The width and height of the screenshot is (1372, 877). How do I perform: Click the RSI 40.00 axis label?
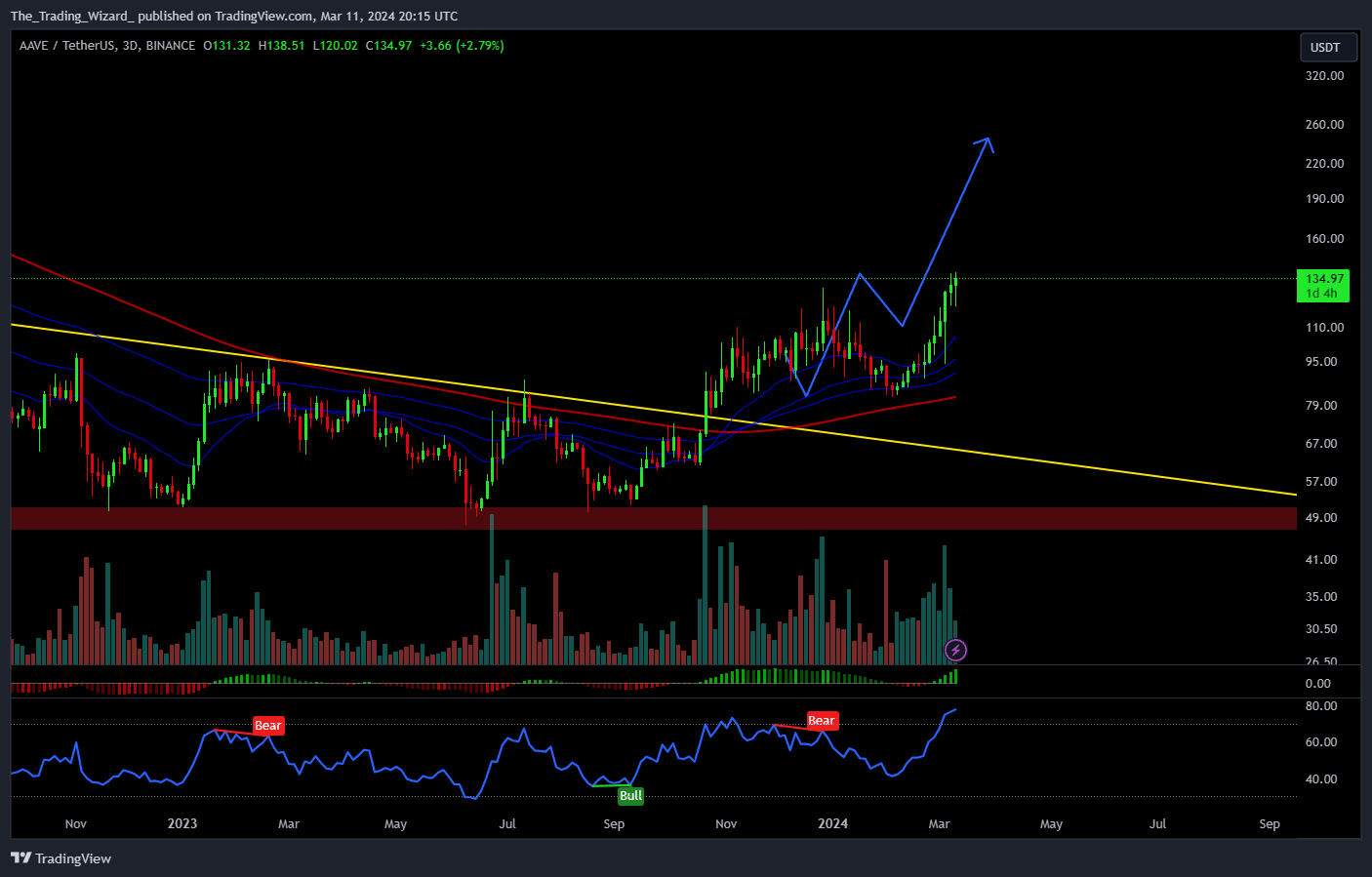pos(1321,779)
